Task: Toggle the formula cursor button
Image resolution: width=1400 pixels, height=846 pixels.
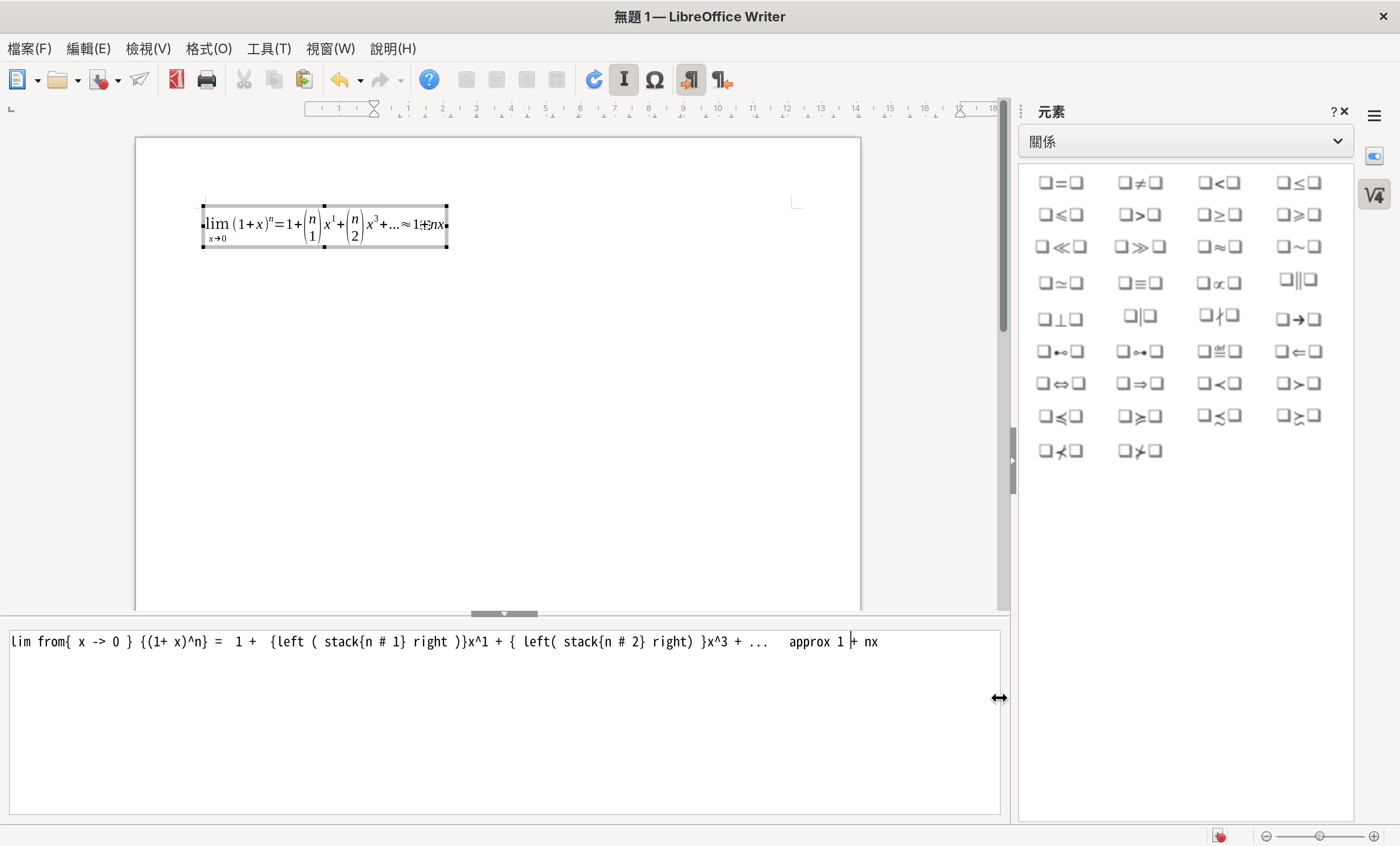Action: coord(624,80)
